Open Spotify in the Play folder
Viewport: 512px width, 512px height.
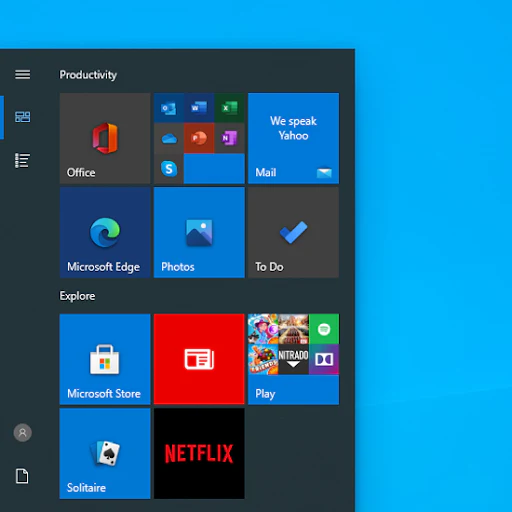[324, 329]
